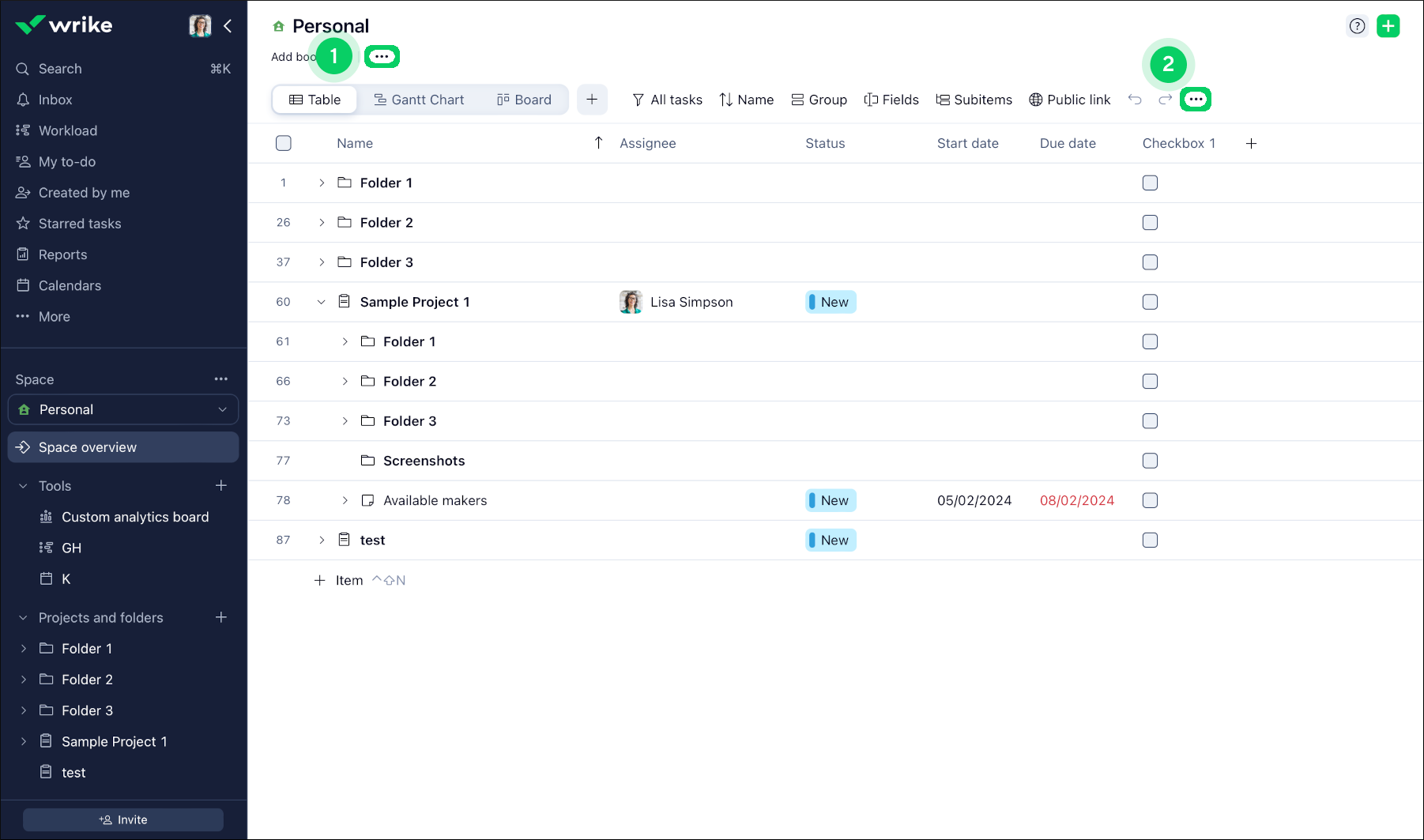This screenshot has width=1424, height=840.
Task: Open the Inbox from the sidebar
Action: 55,100
